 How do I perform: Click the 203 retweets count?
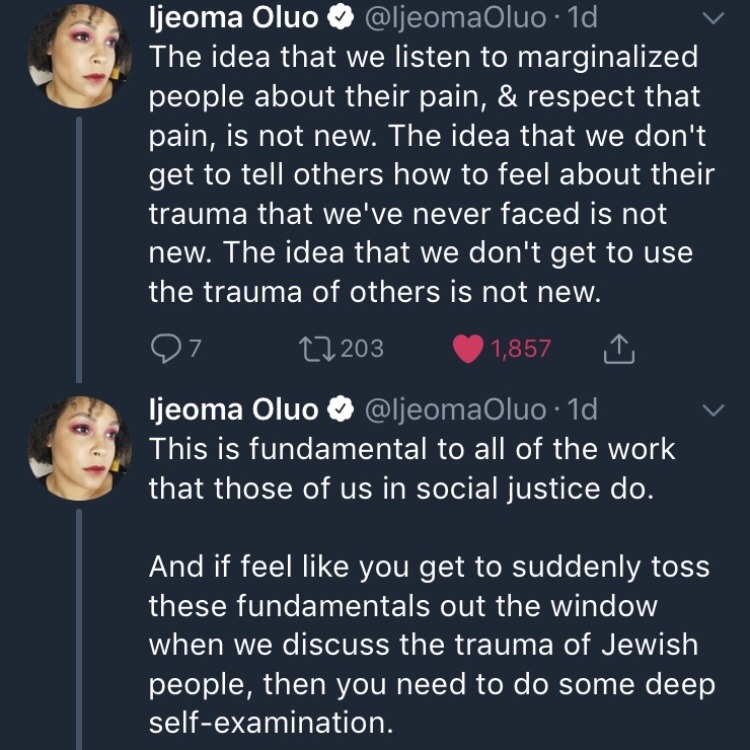tap(361, 348)
